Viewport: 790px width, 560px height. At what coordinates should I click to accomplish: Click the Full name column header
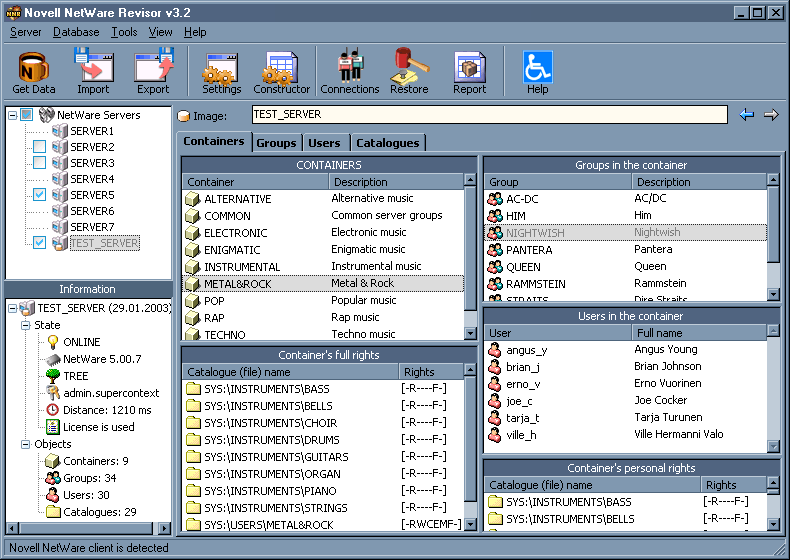(699, 333)
